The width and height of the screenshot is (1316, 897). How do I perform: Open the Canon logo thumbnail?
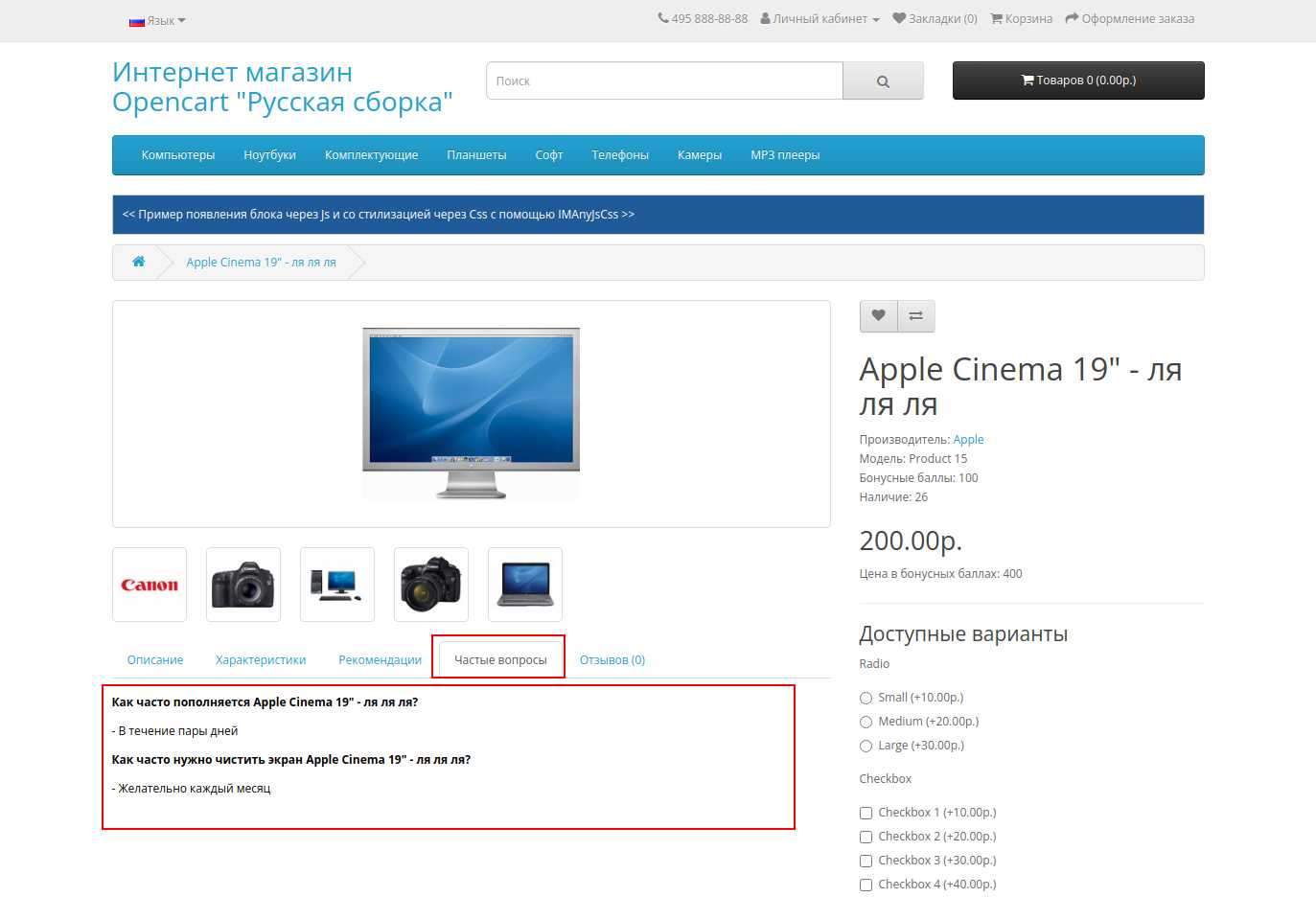(x=150, y=585)
